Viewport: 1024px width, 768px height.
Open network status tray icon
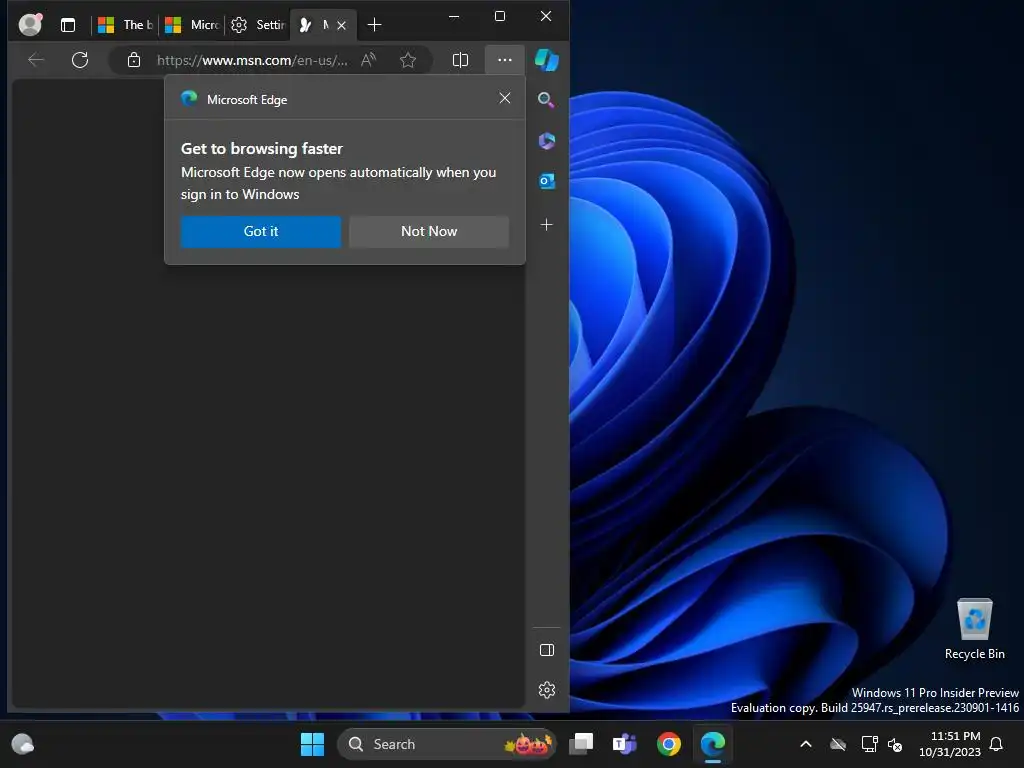pyautogui.click(x=869, y=744)
